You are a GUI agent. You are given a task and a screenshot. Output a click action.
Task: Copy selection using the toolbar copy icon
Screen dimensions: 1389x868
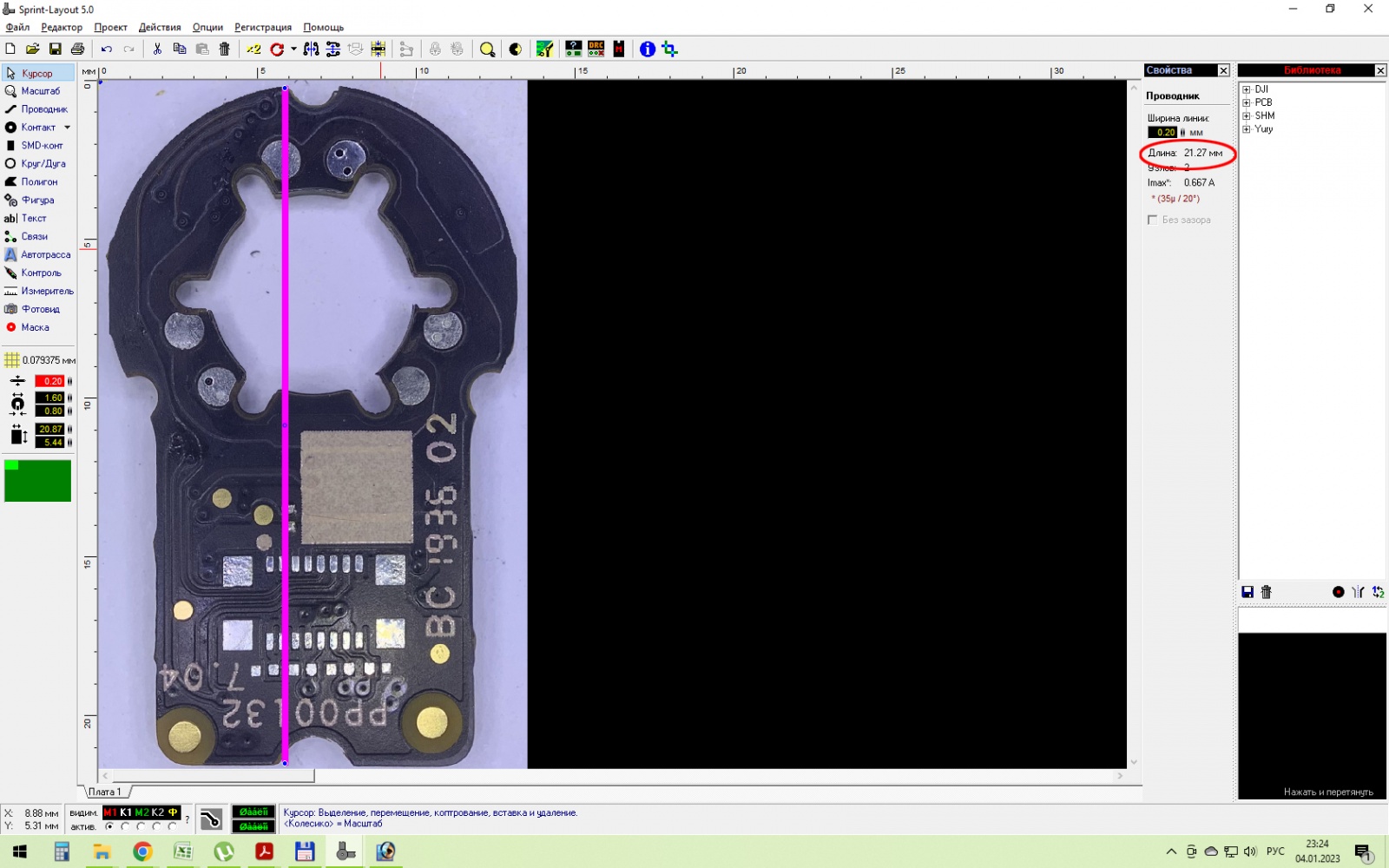point(180,49)
